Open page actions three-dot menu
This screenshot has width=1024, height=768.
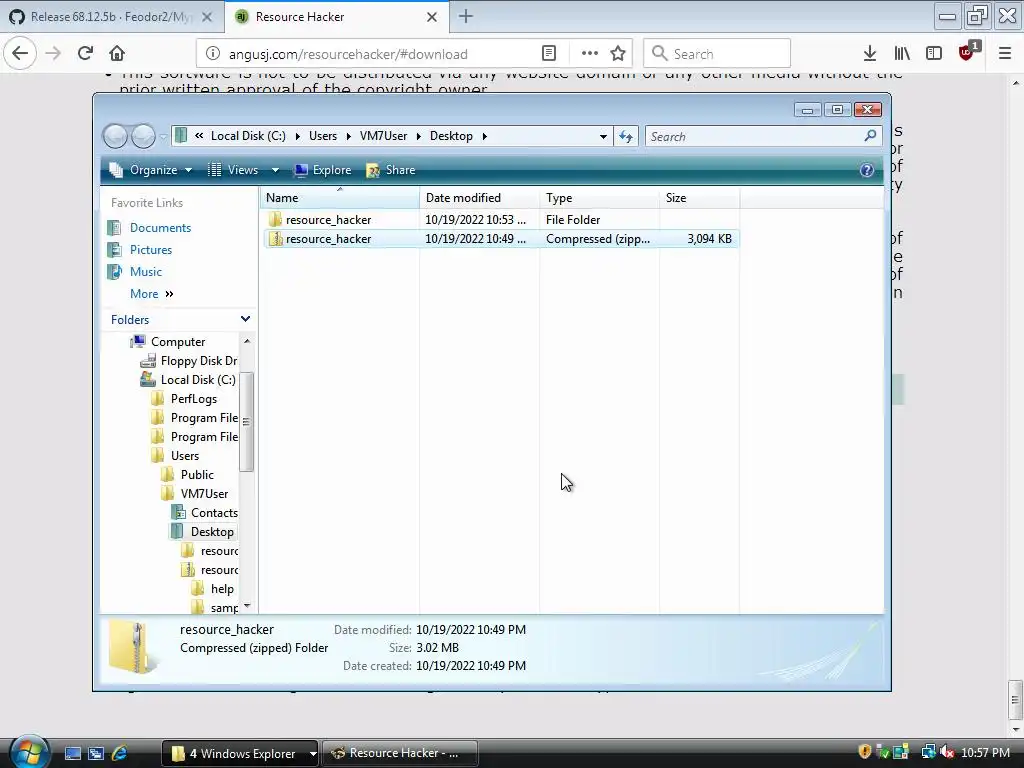590,54
